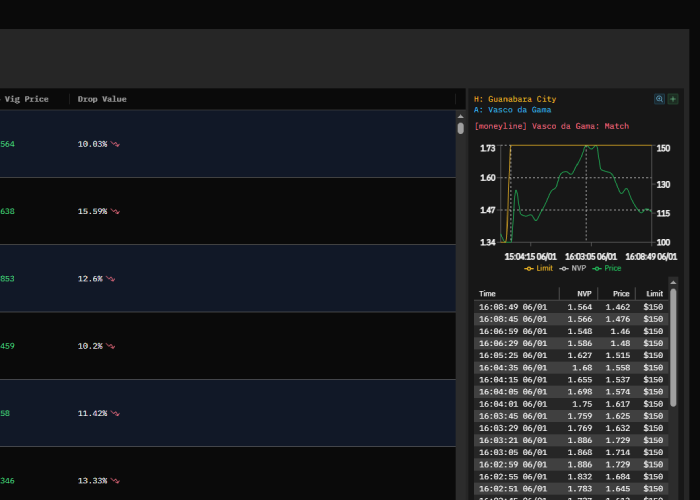Select the row with Drop Value 12.6%
Screen dimensions: 700x500
tap(228, 279)
